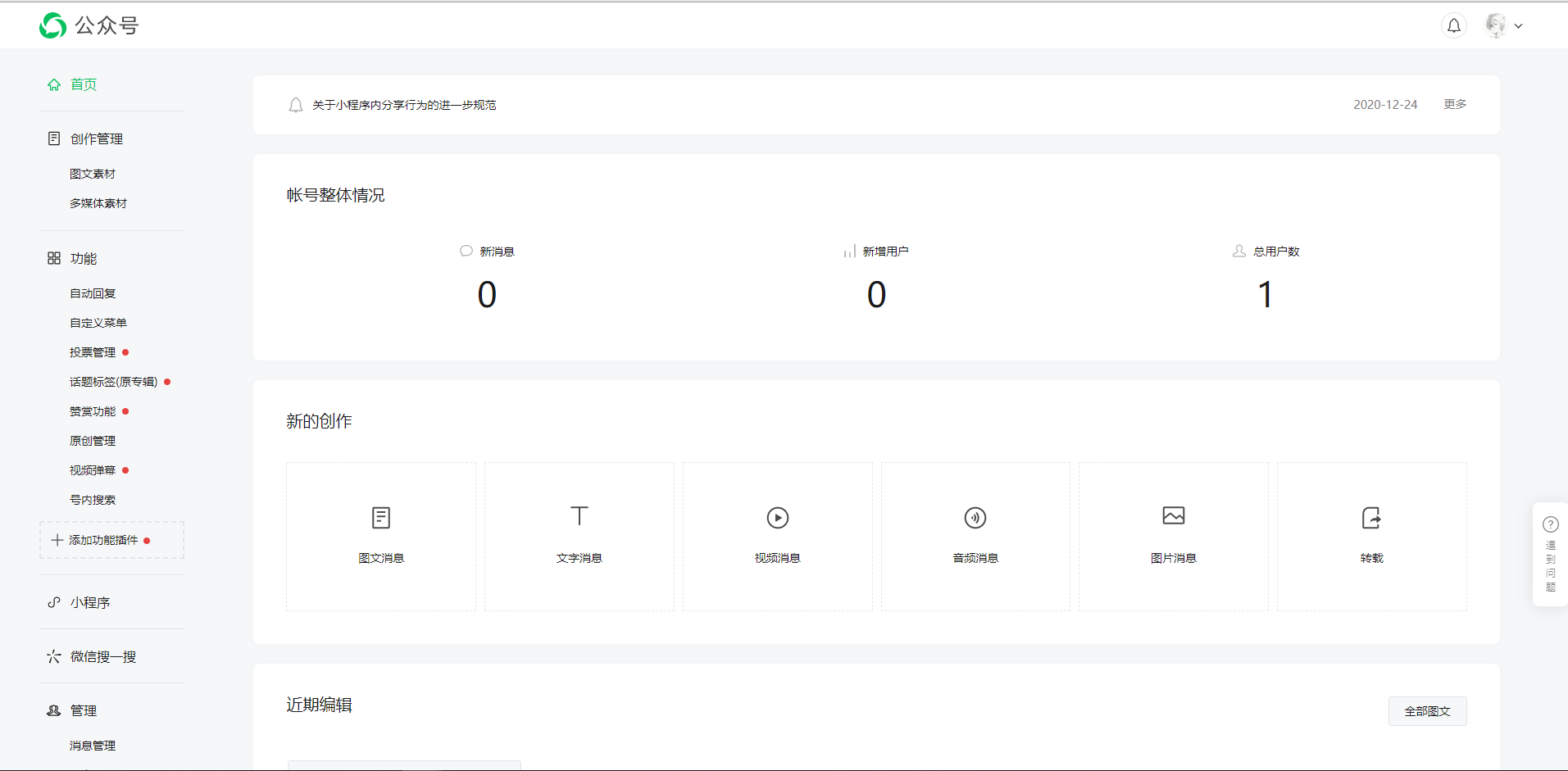Click the 文字消息 T icon

point(579,516)
